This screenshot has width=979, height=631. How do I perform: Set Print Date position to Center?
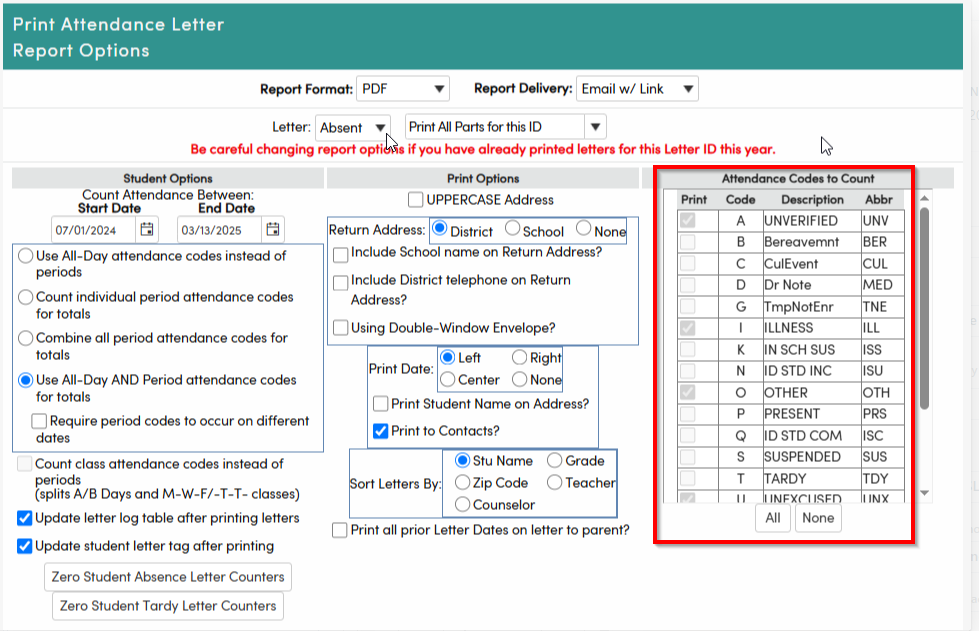coord(448,379)
